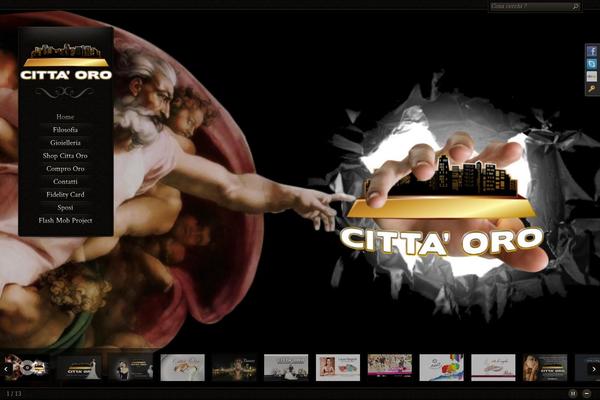
Task: Open Shop Citta Oro menu item
Action: coord(65,156)
